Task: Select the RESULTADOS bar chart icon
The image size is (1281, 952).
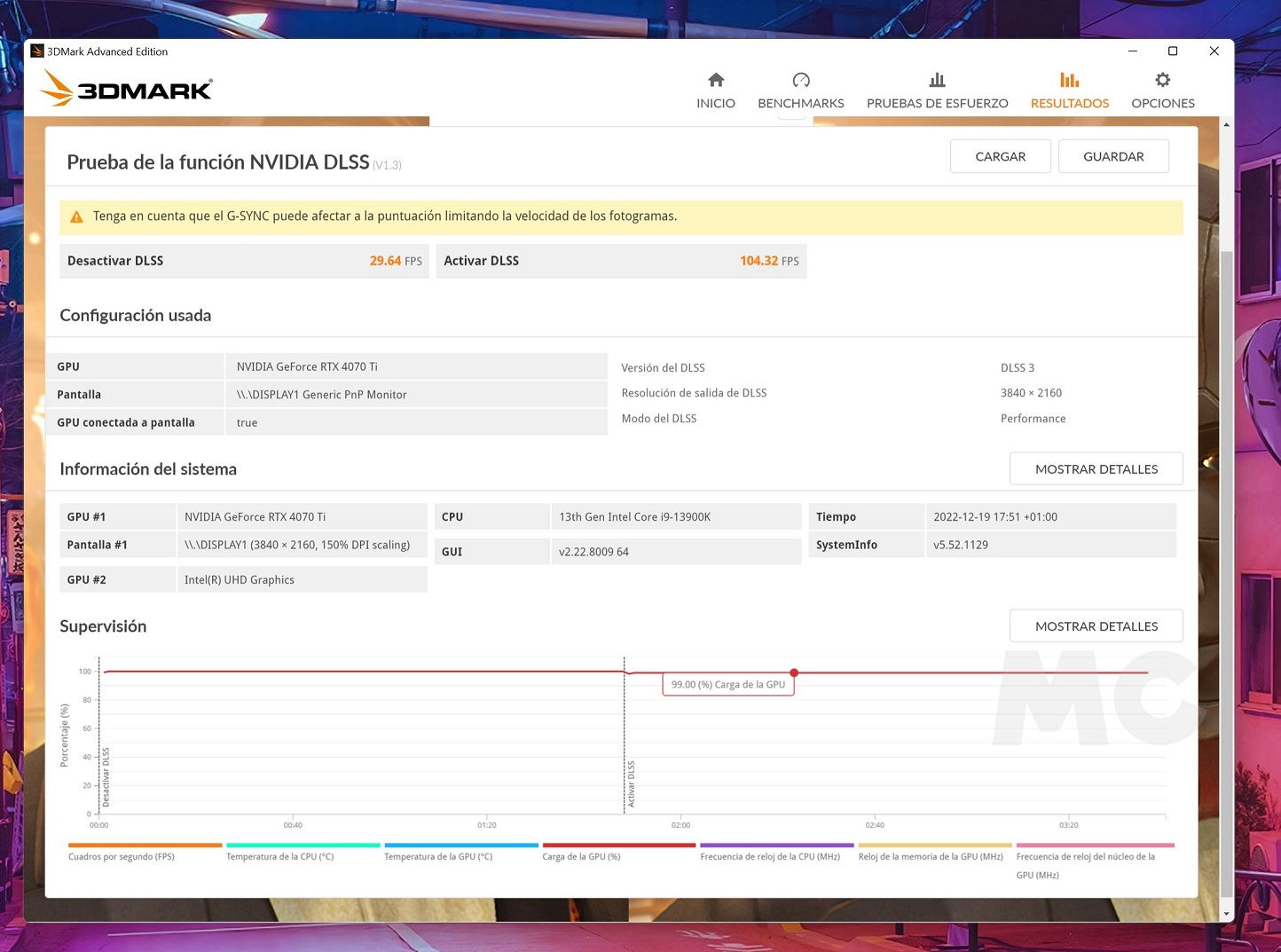Action: 1069,80
